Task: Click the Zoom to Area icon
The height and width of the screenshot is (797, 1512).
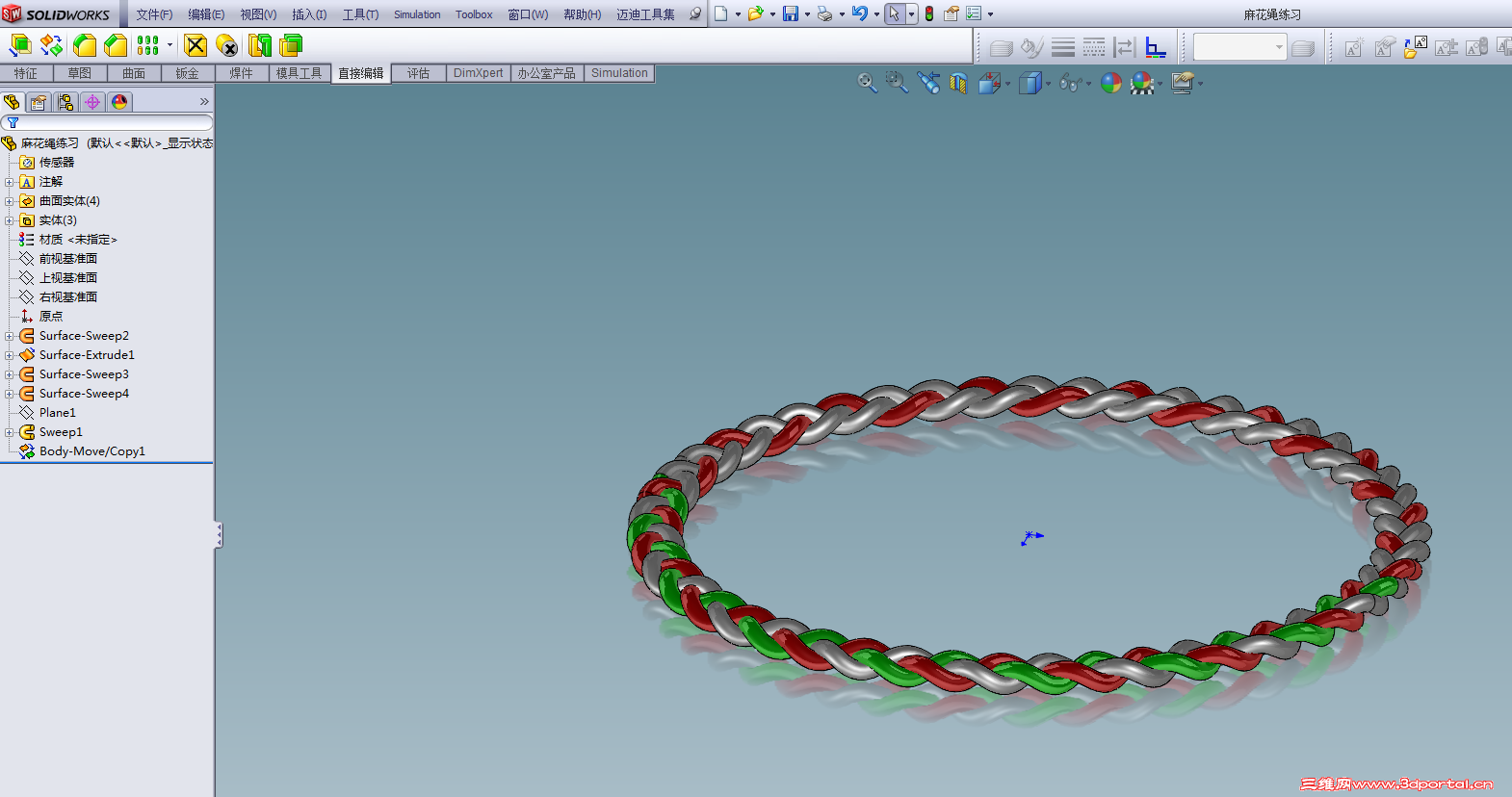Action: pyautogui.click(x=898, y=84)
